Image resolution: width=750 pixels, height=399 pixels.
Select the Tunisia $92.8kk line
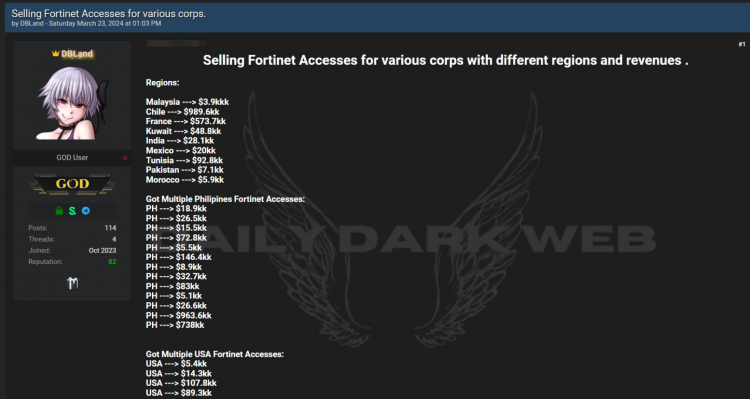coord(184,160)
